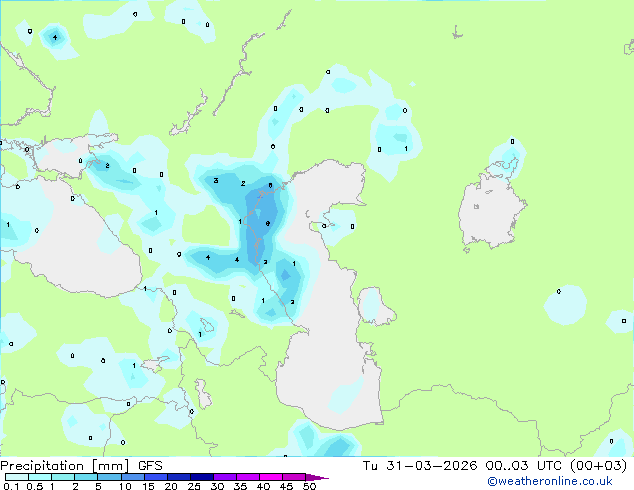Click the 1–2 mm legend color swatch
The image size is (634, 490).
point(63,477)
